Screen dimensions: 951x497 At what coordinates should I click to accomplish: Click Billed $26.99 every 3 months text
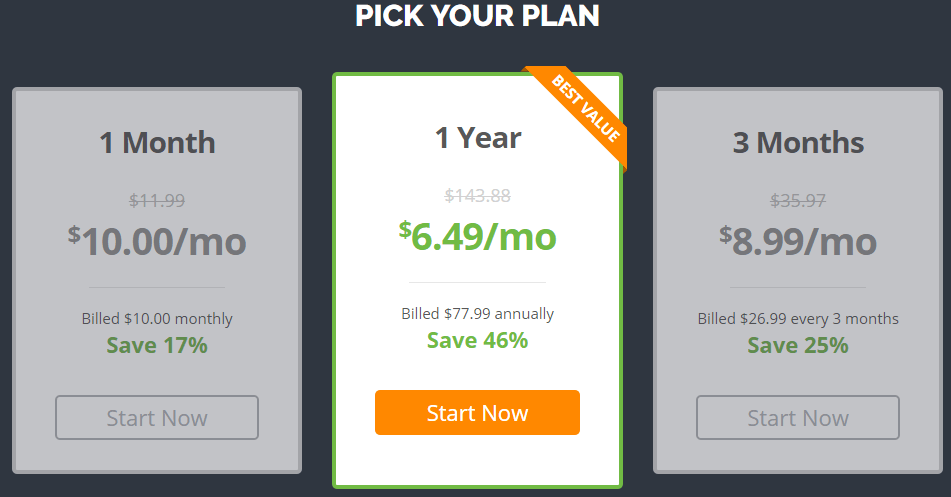click(x=798, y=319)
